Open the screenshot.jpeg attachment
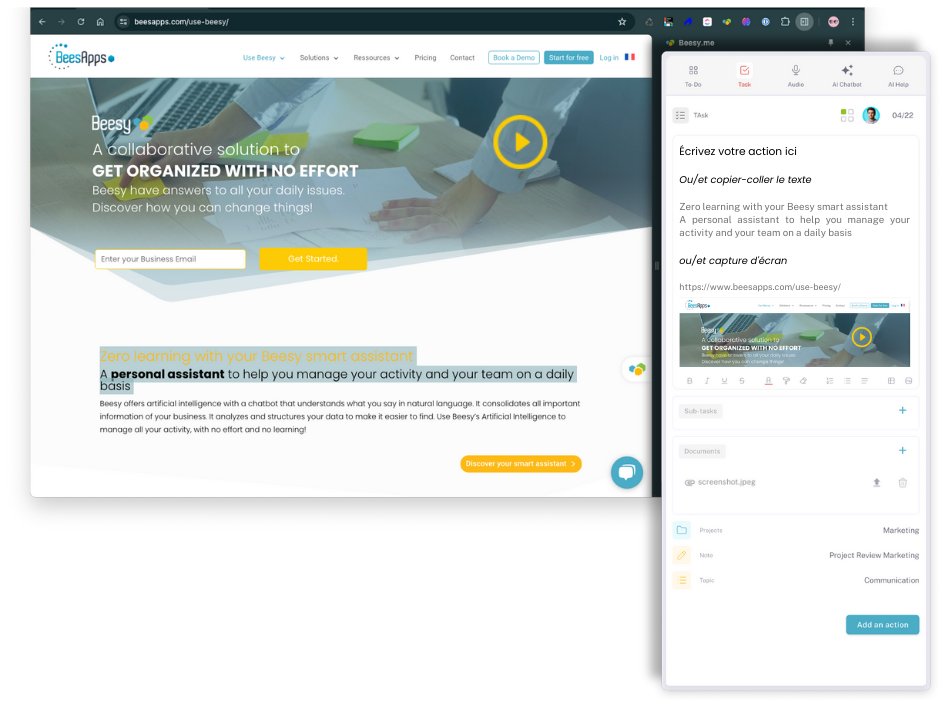This screenshot has height=723, width=943. click(x=726, y=482)
